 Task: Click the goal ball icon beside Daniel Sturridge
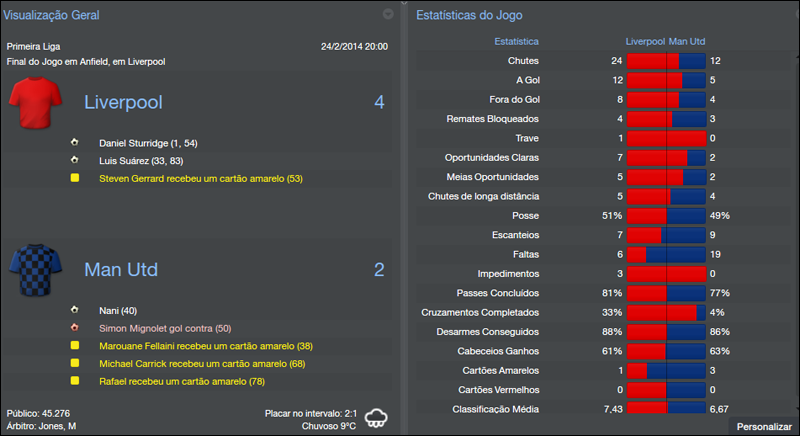point(74,143)
